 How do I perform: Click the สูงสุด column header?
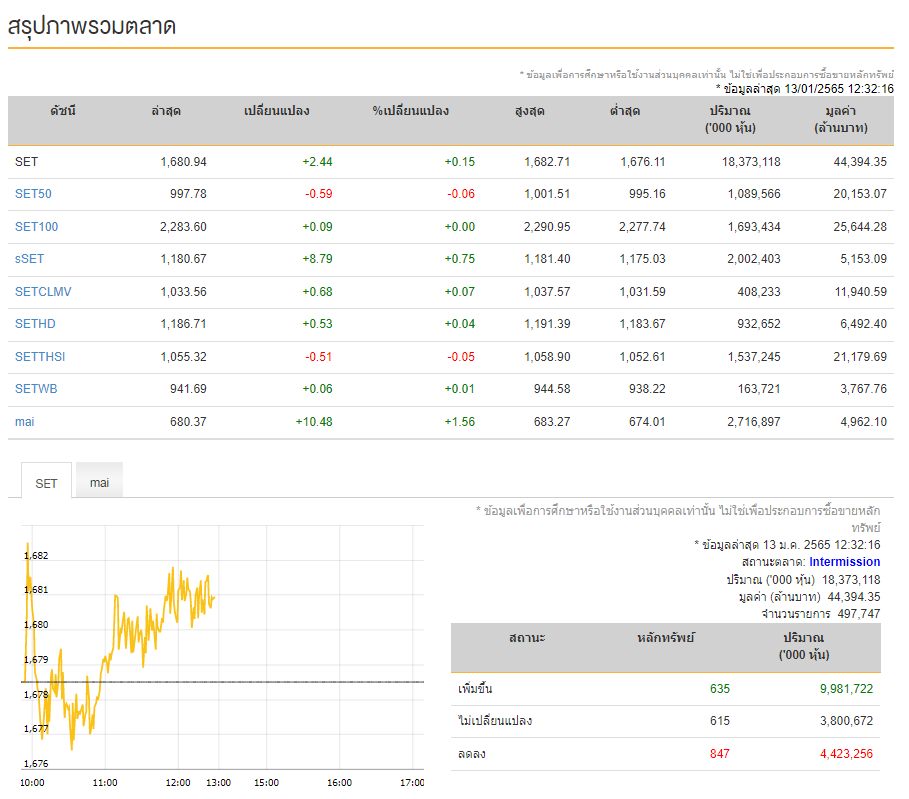[x=530, y=111]
